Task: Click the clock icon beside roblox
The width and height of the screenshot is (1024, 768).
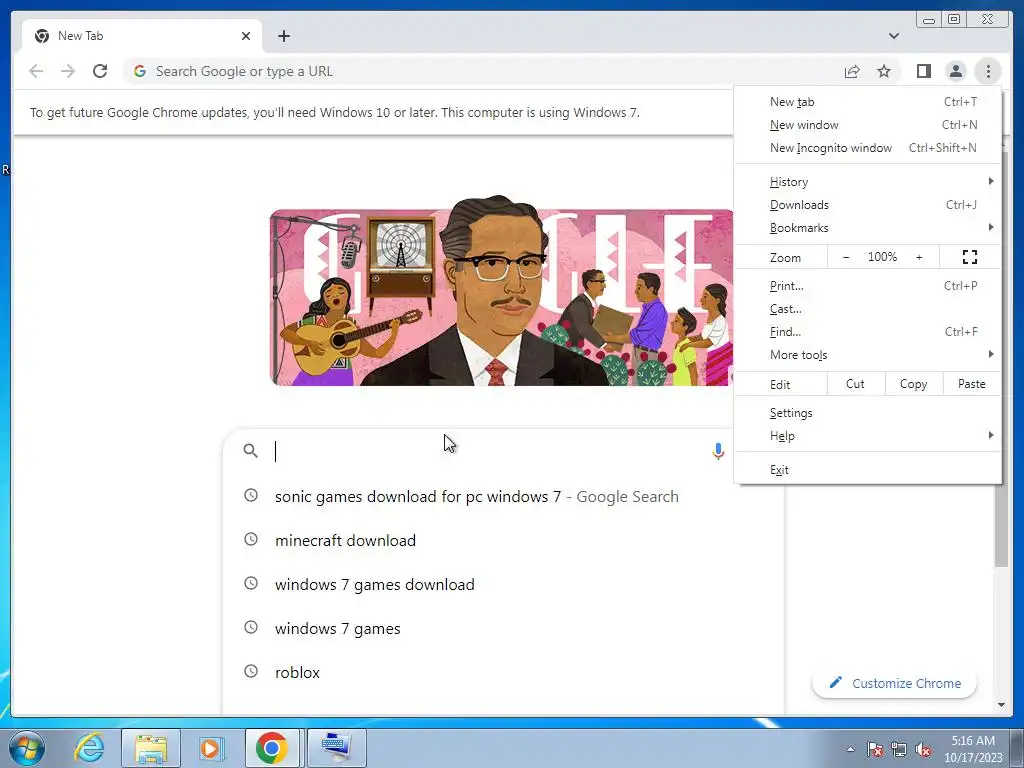Action: tap(251, 671)
